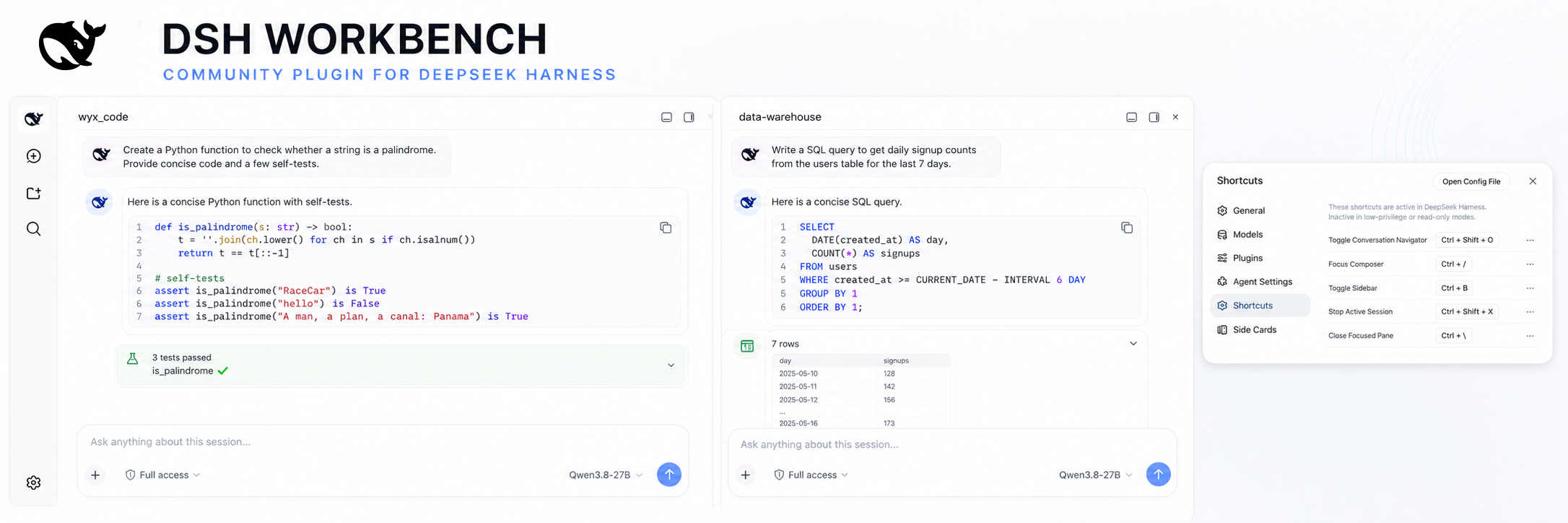1568x523 pixels.
Task: Click the data-warehouse pane title
Action: (x=780, y=117)
